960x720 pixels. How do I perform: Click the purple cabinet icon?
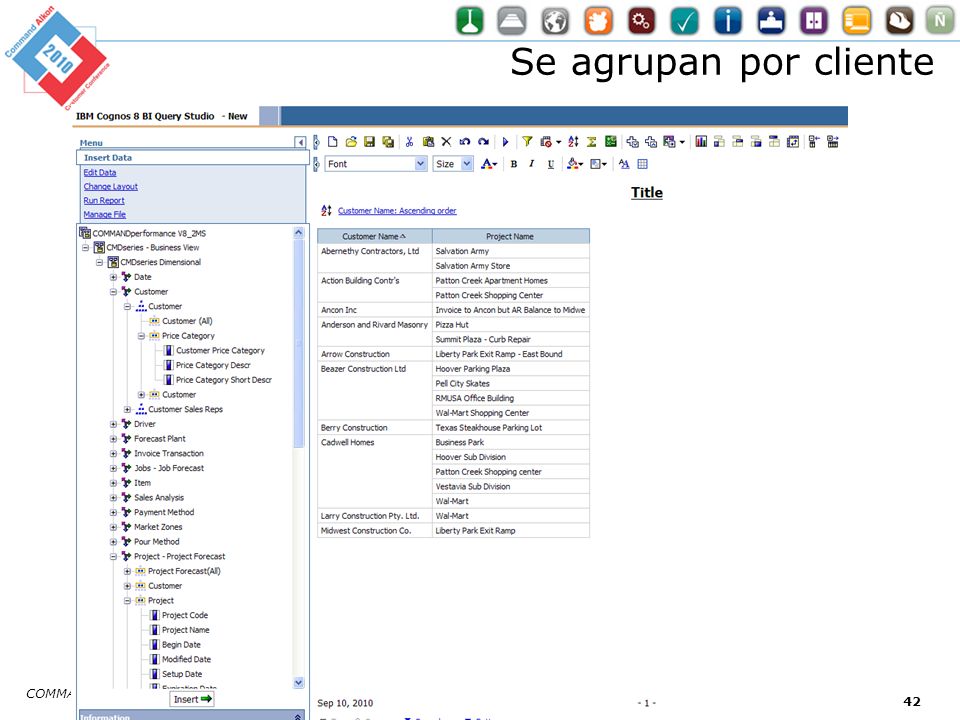coord(814,21)
